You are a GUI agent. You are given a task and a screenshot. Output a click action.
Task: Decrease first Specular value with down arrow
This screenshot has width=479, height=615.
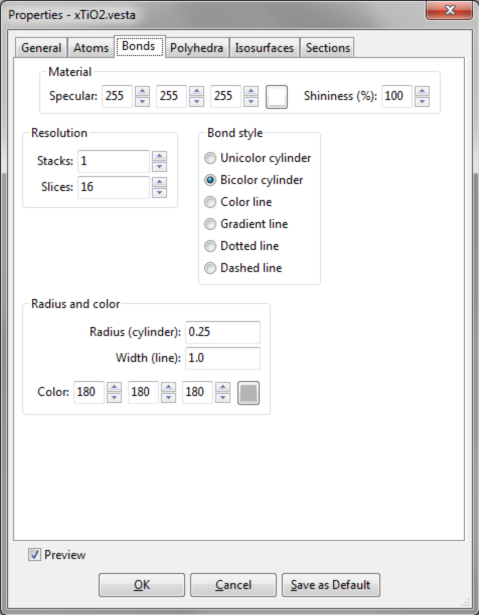coord(142,102)
